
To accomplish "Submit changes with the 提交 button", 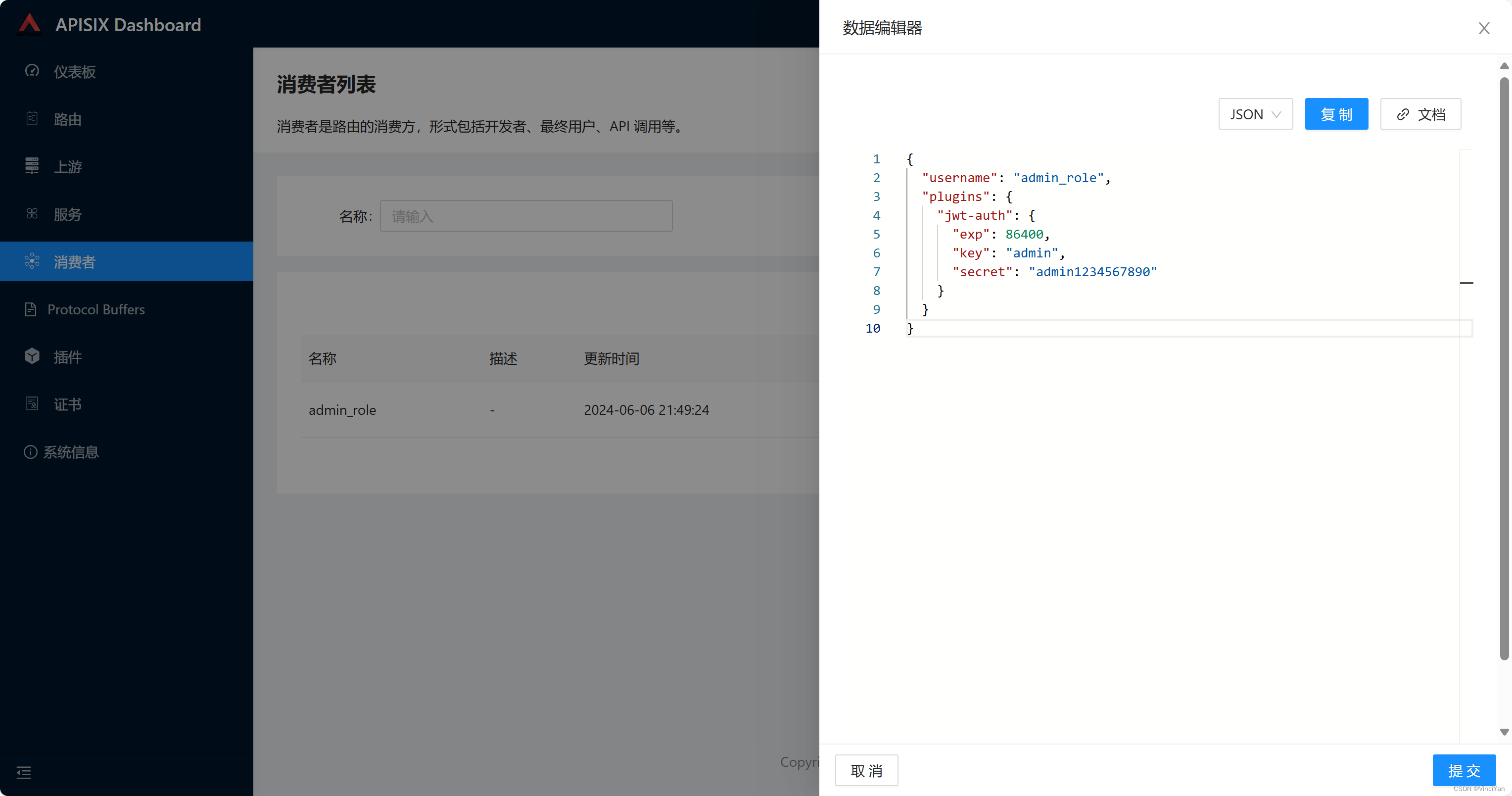I will tap(1464, 770).
